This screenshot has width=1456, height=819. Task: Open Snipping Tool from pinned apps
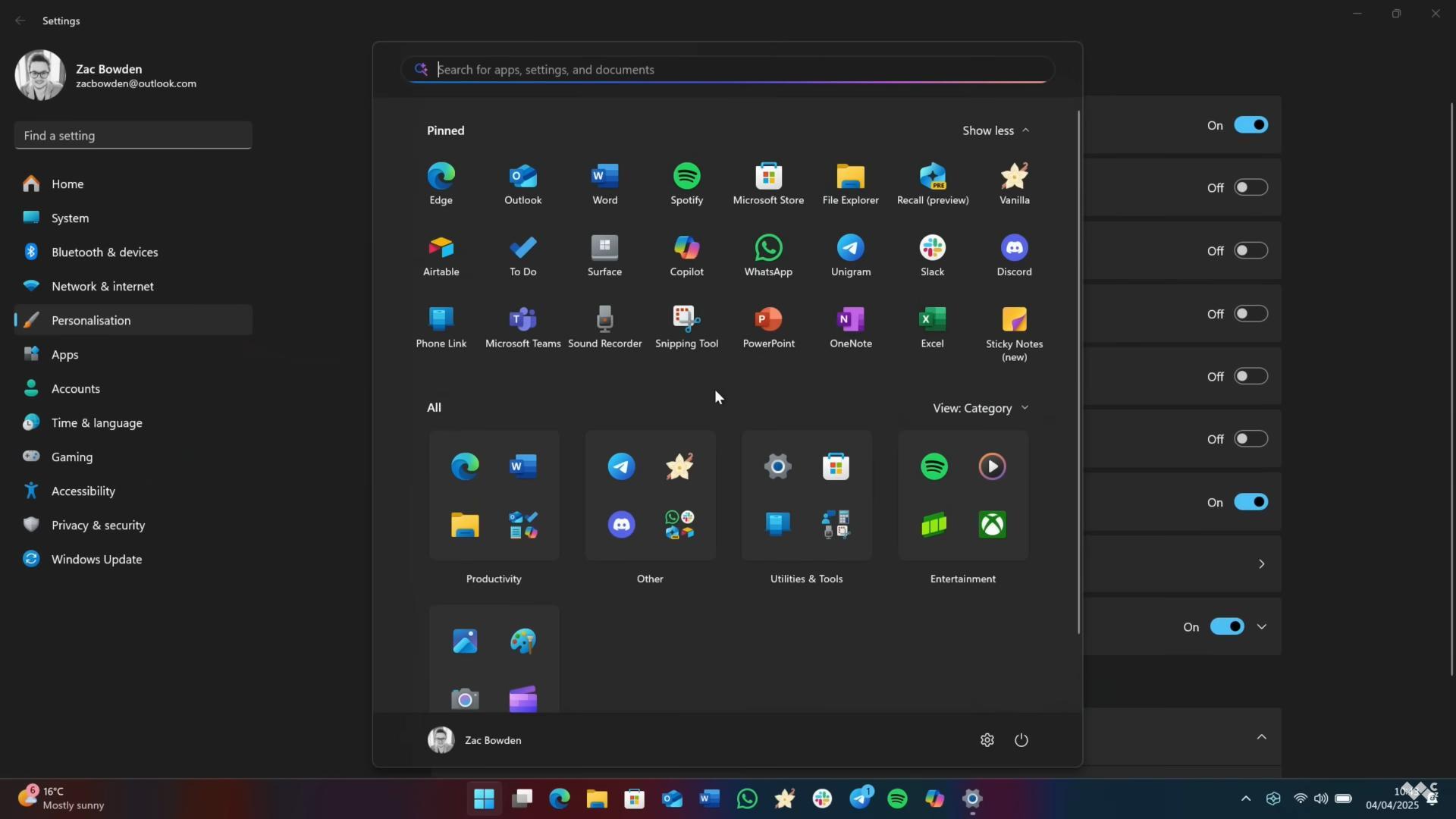pos(686,328)
